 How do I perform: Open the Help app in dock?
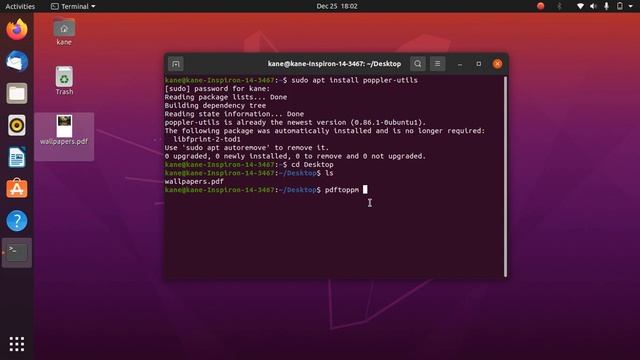[17, 221]
